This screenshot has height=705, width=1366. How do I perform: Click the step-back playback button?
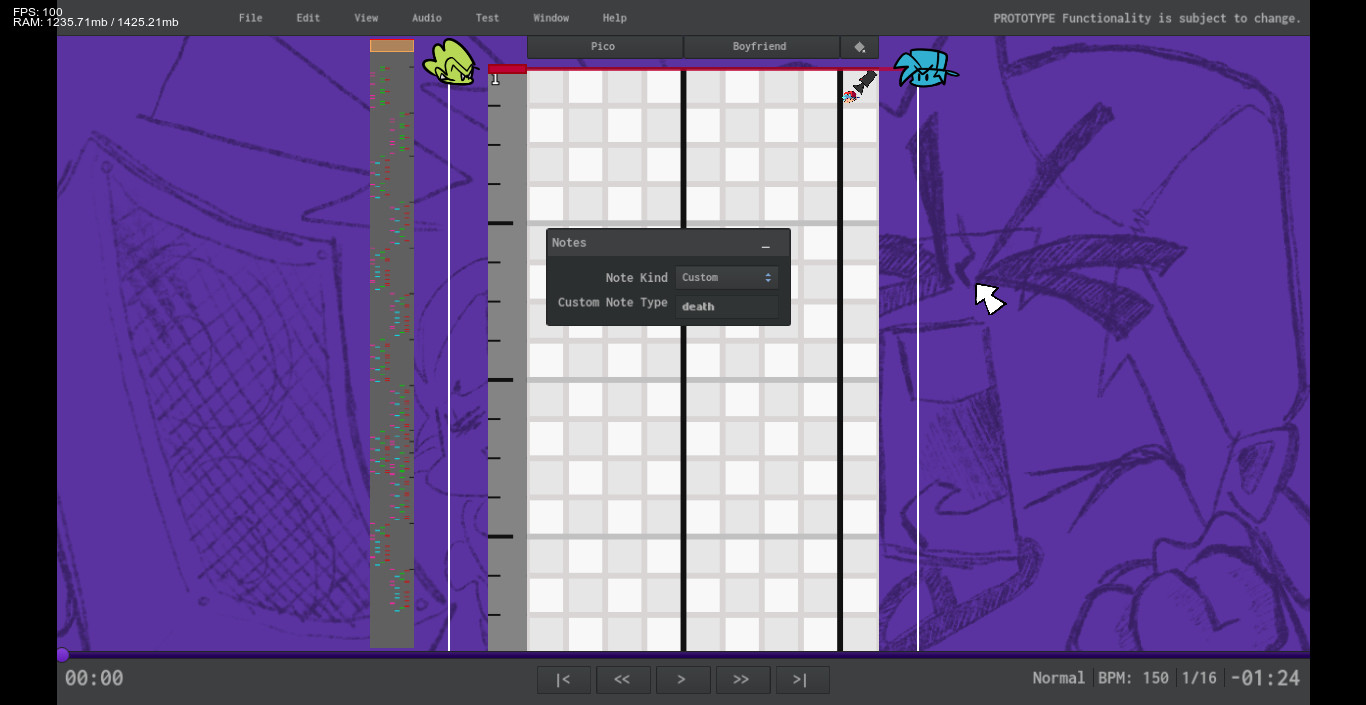pyautogui.click(x=623, y=679)
